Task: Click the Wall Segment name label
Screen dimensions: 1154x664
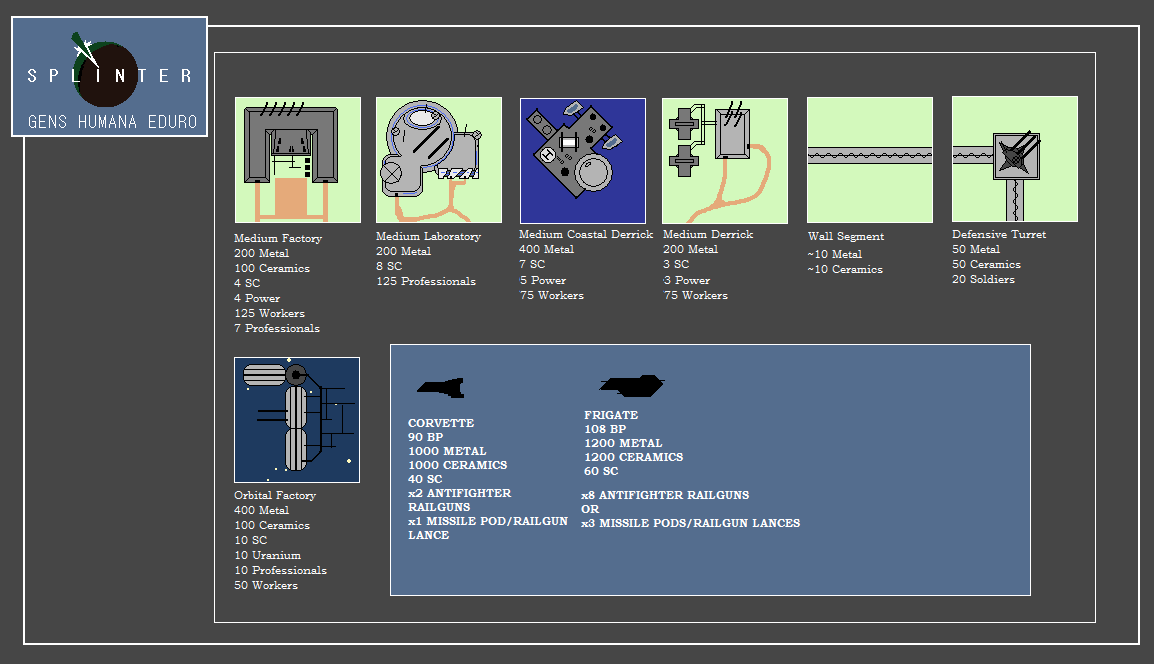Action: pos(845,237)
